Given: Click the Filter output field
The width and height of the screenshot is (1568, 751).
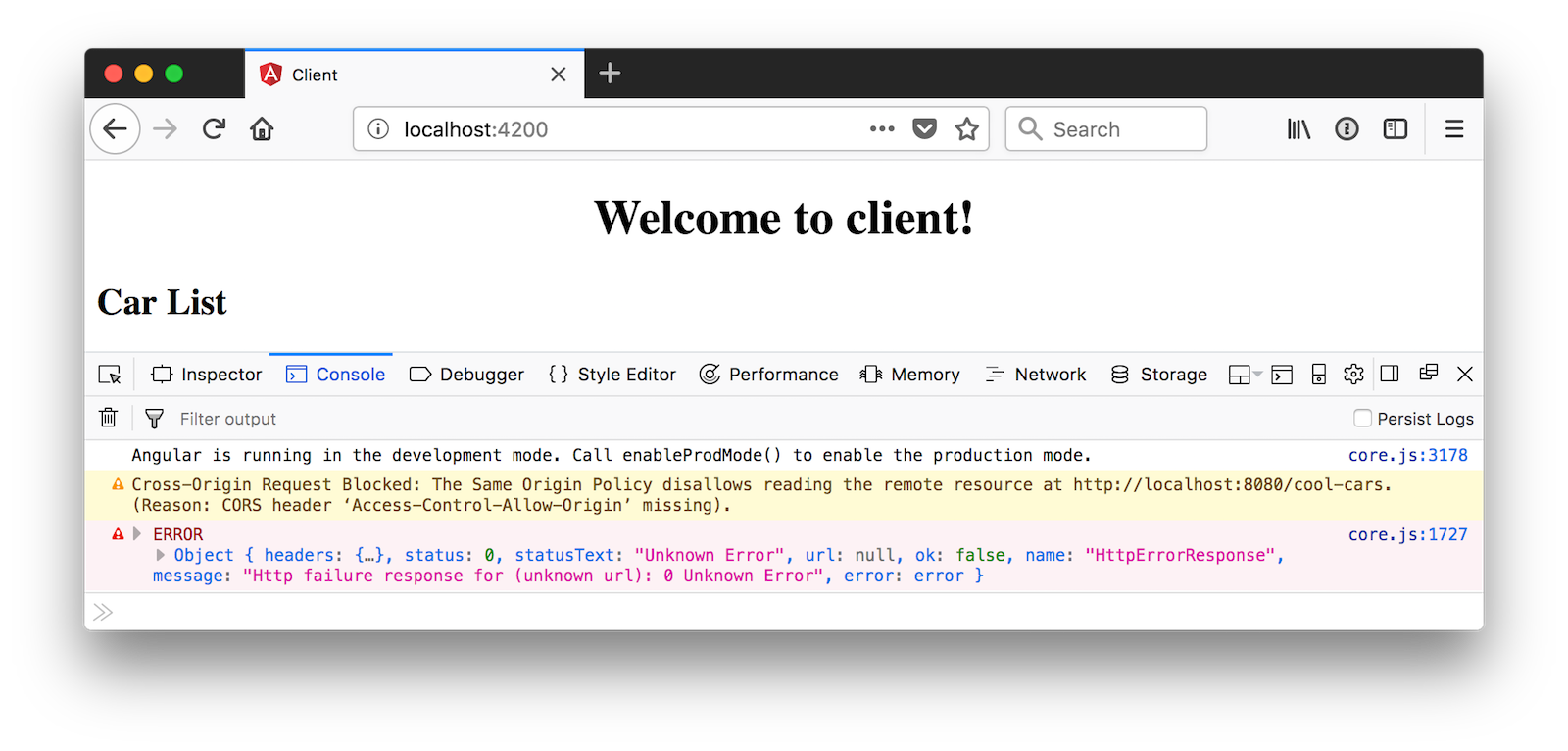Looking at the screenshot, I should (392, 419).
